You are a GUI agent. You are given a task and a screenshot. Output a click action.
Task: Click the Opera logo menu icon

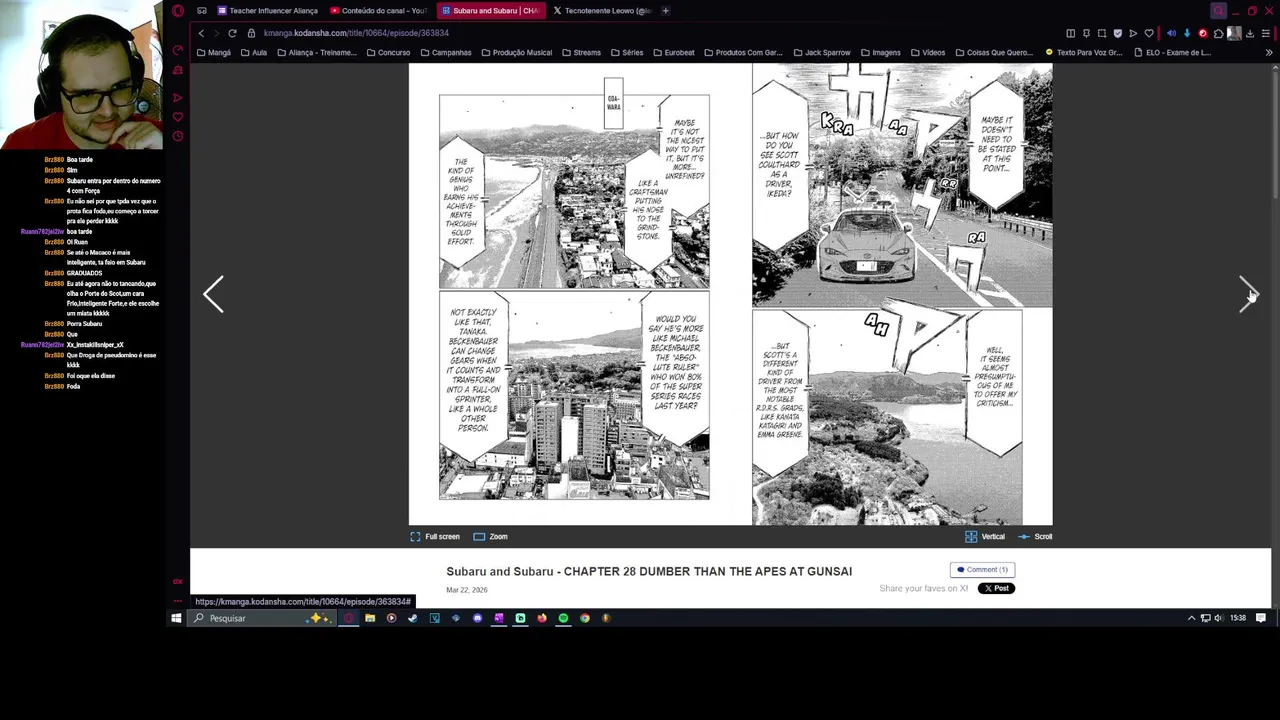pyautogui.click(x=178, y=11)
